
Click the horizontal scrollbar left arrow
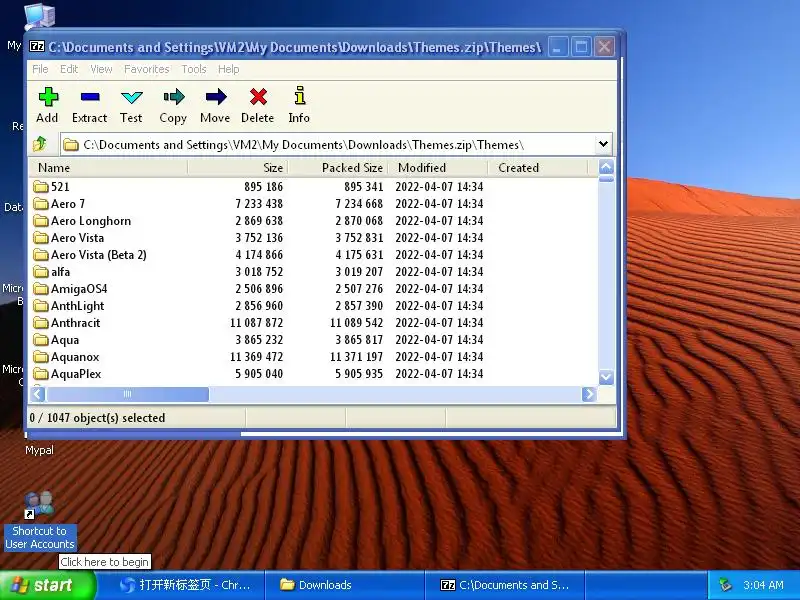pos(38,394)
